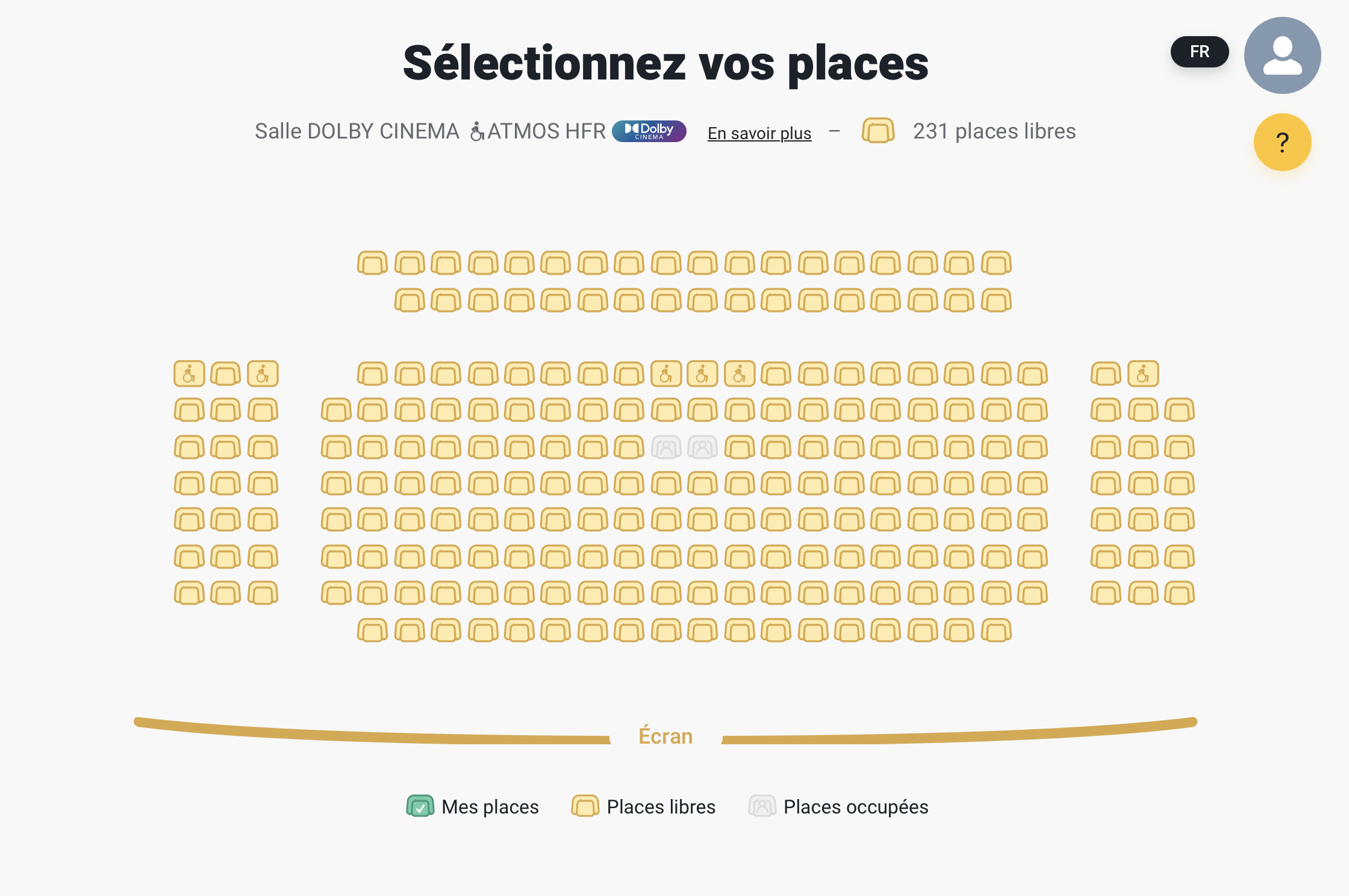The height and width of the screenshot is (896, 1349).
Task: Select the last seat in the top back row
Action: tap(996, 263)
